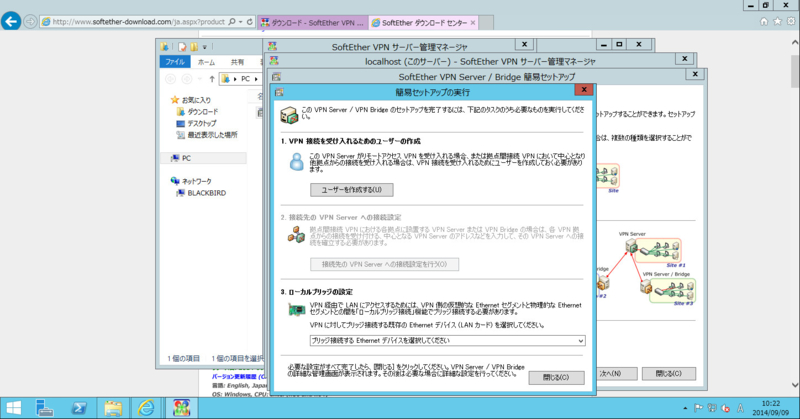Open the 共有 ribbon tab in Explorer
The width and height of the screenshot is (800, 419).
coord(237,62)
